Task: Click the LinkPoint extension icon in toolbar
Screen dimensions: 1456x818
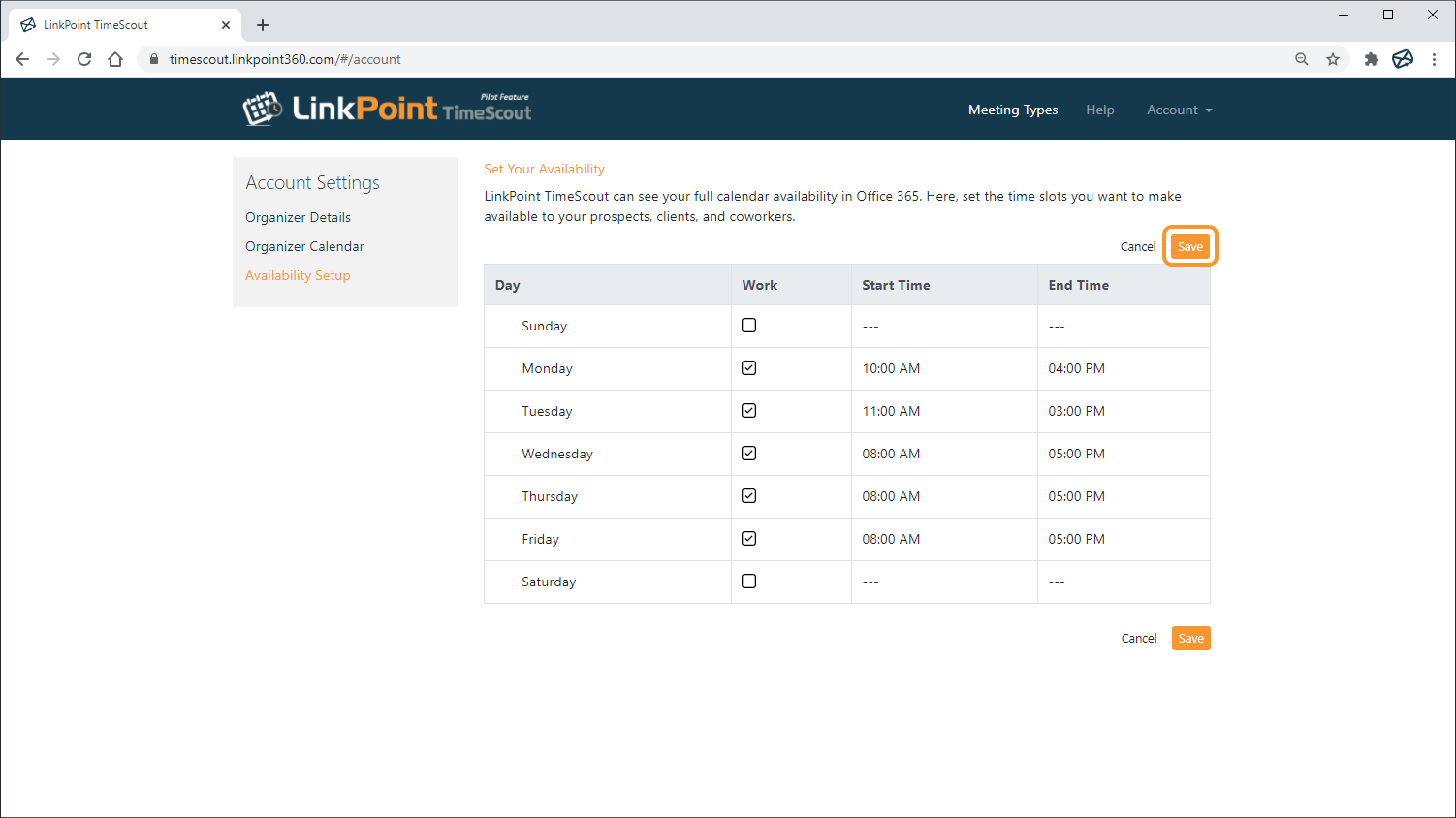Action: (x=1403, y=59)
